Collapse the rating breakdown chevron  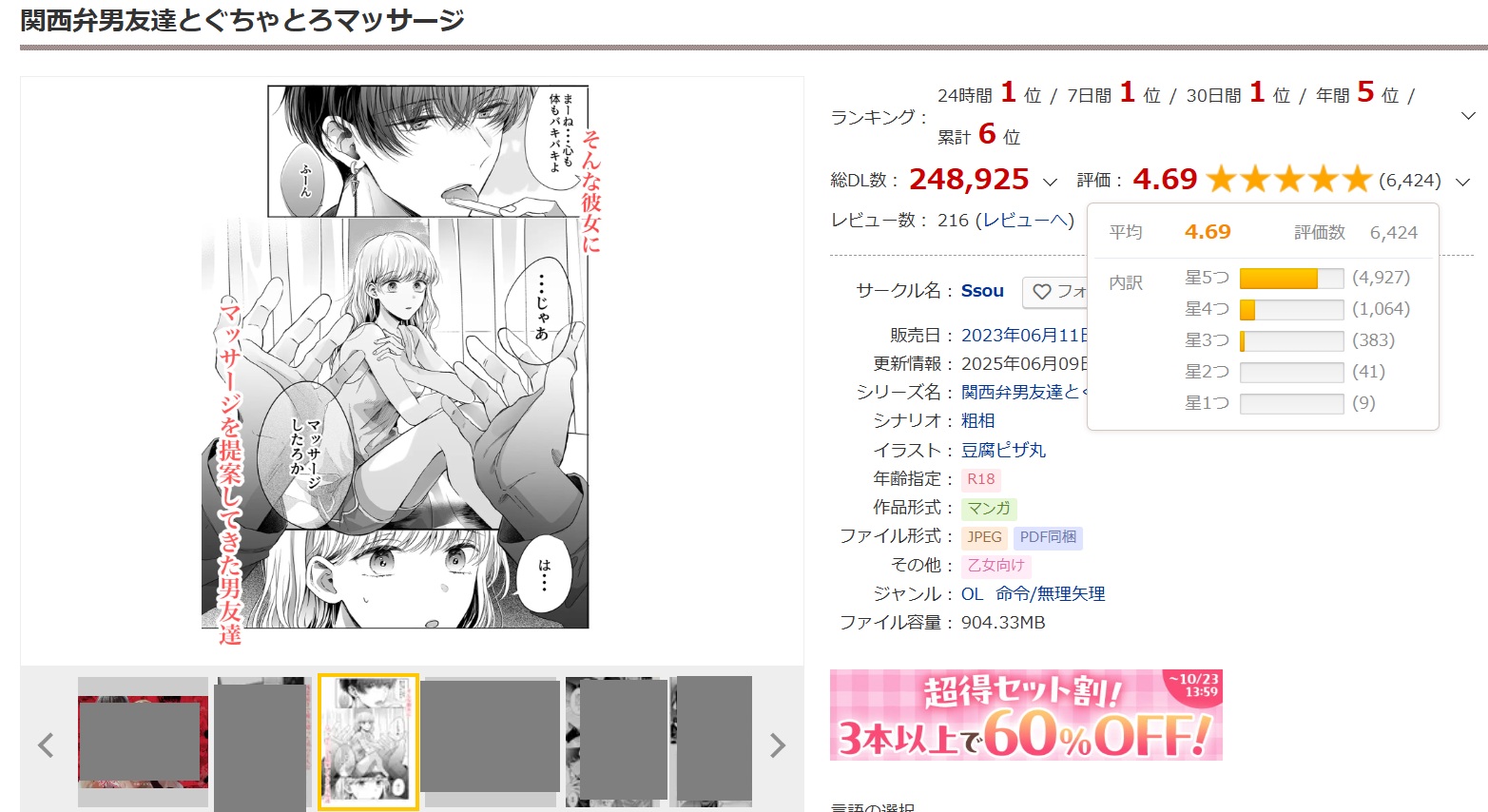coord(1463,182)
